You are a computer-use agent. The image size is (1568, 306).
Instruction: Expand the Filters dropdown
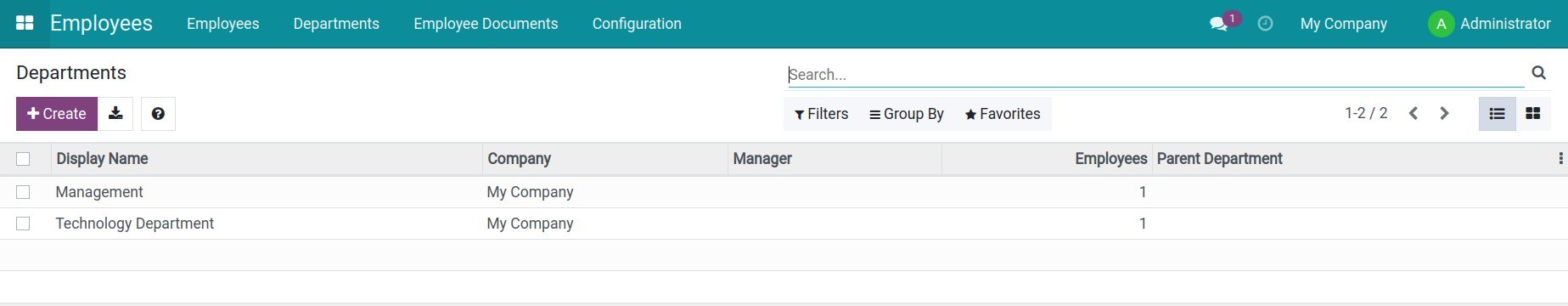(821, 114)
